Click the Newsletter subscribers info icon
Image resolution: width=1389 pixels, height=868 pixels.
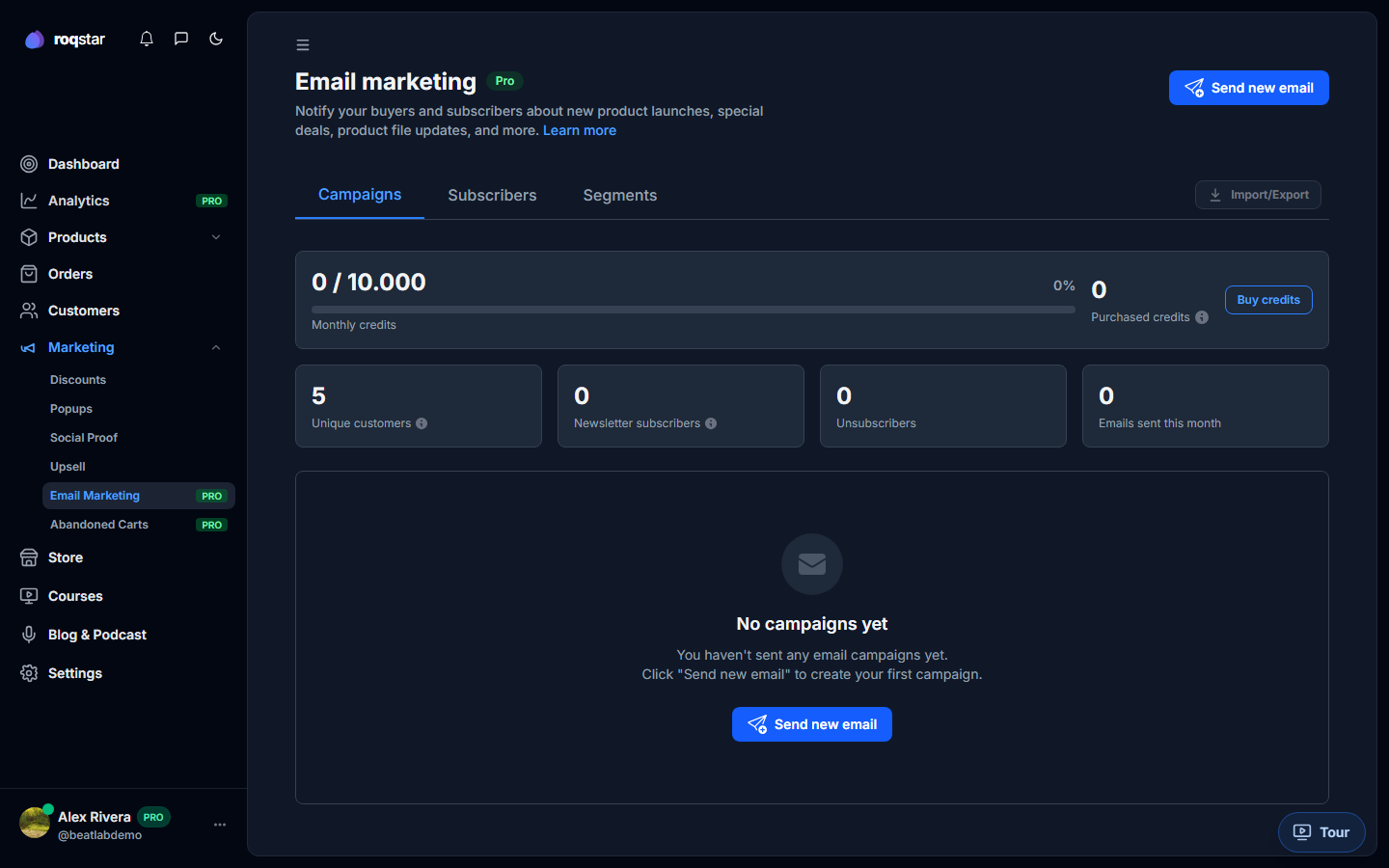pos(711,423)
